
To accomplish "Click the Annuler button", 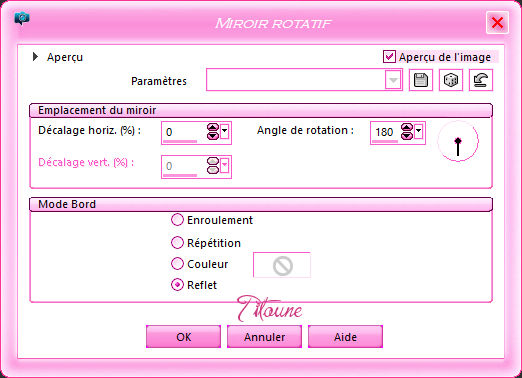I will tap(264, 337).
